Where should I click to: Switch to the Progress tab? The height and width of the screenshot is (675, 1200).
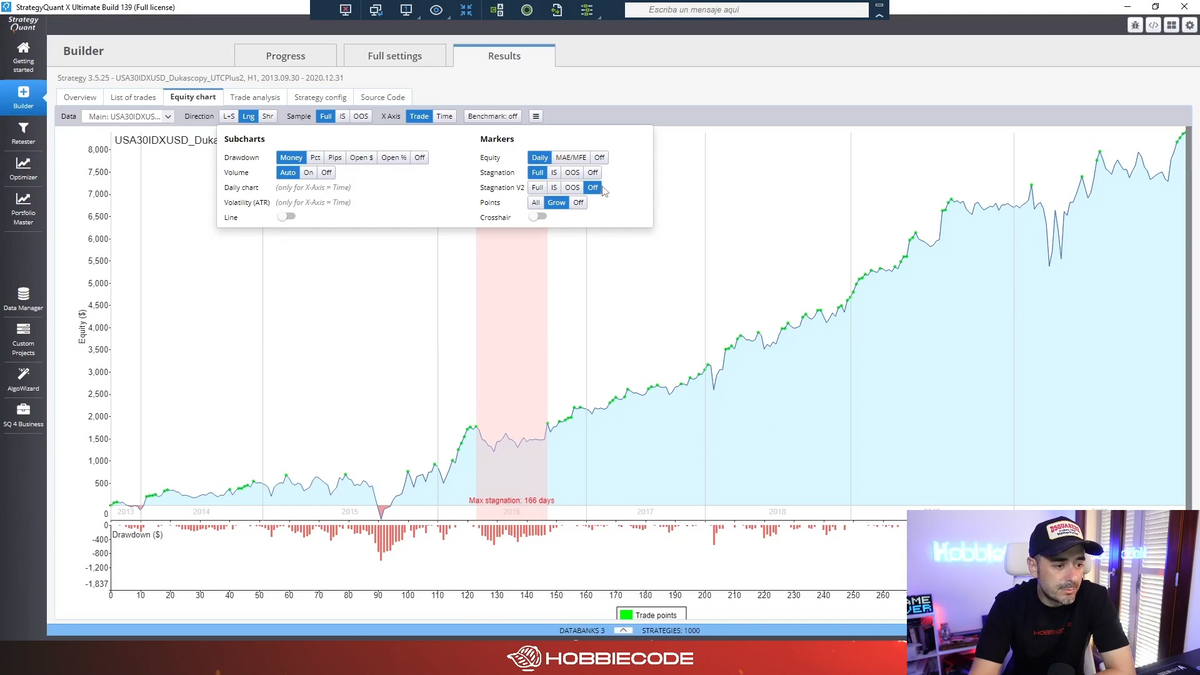click(x=285, y=56)
